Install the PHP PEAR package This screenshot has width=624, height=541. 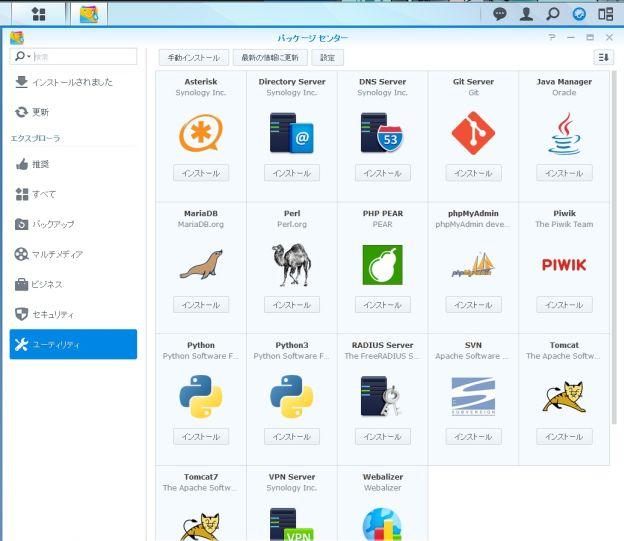pos(382,305)
